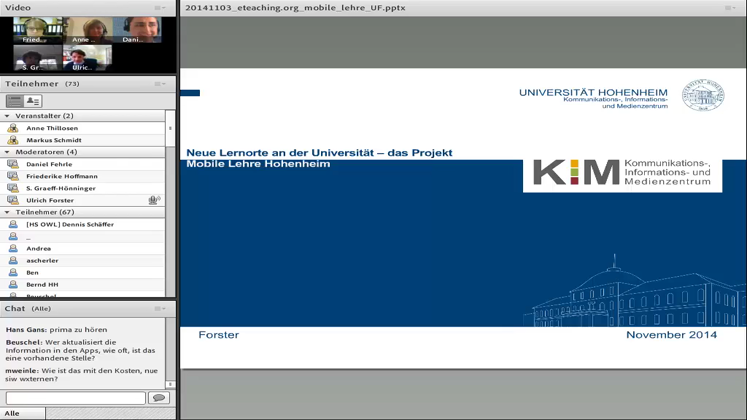Select the attendee list view icon

tap(14, 101)
